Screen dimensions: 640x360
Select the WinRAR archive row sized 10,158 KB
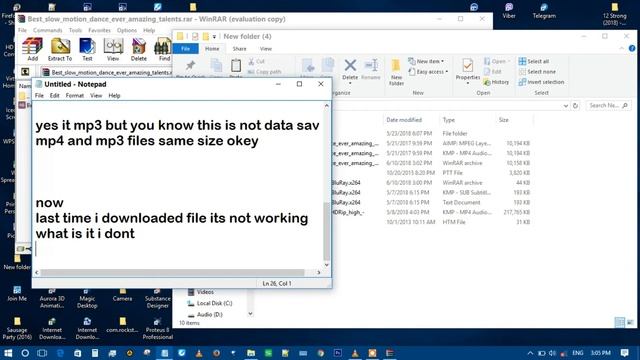[432, 163]
